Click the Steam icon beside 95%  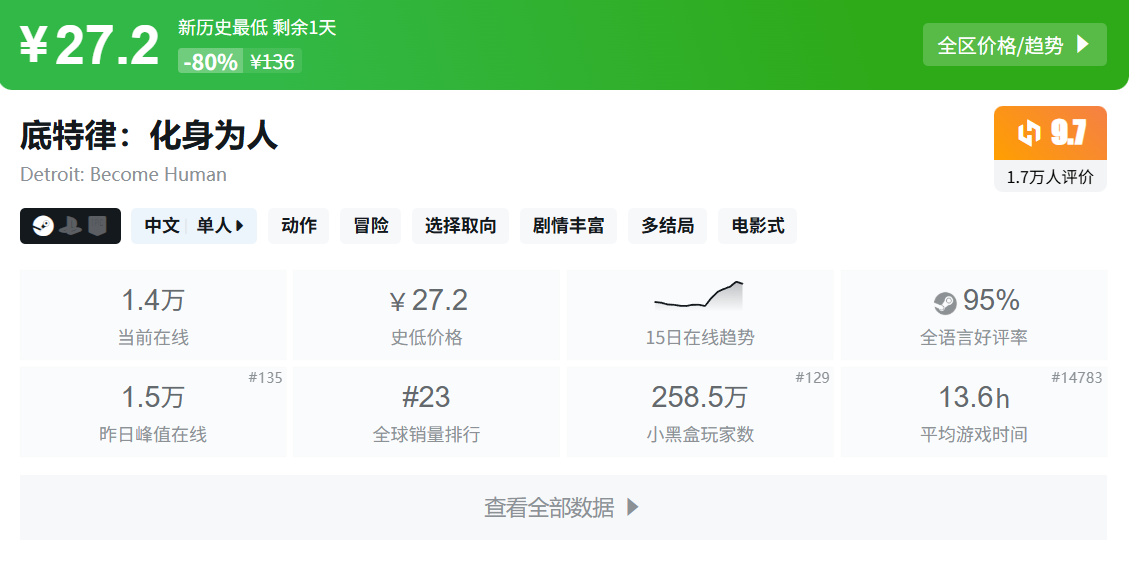pyautogui.click(x=945, y=302)
